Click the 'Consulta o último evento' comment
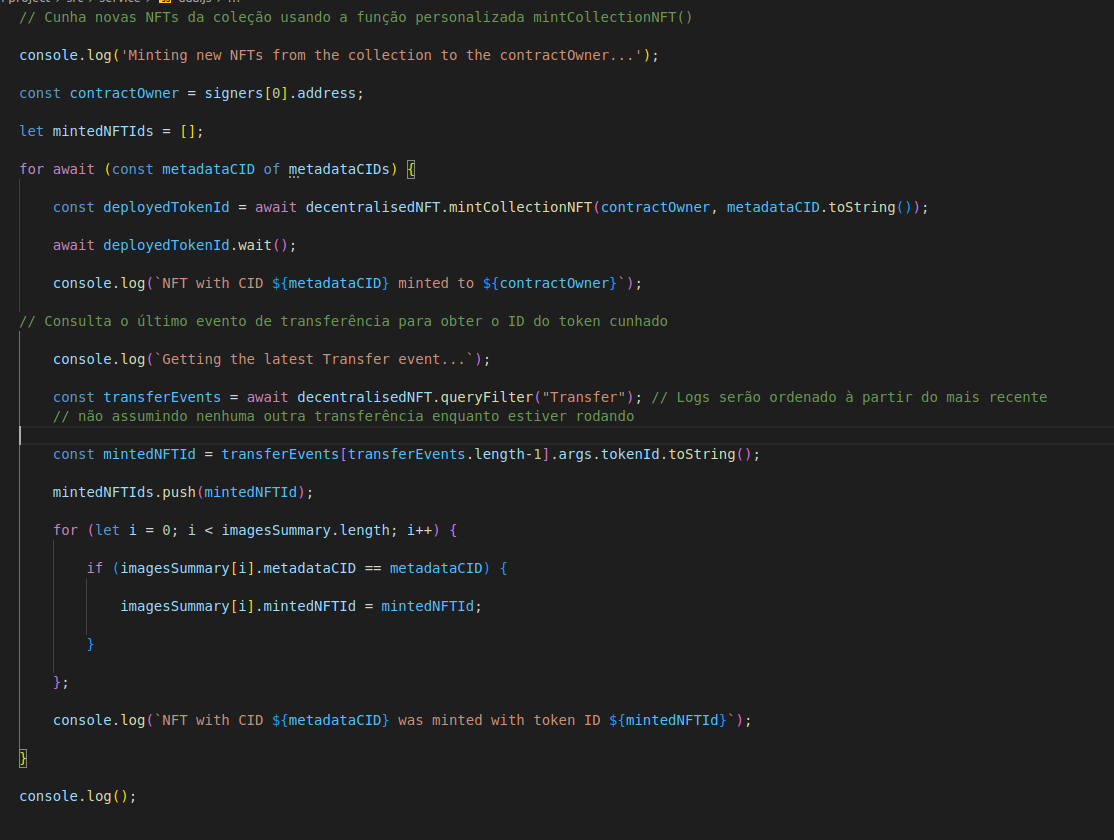Image resolution: width=1114 pixels, height=840 pixels. 343,321
